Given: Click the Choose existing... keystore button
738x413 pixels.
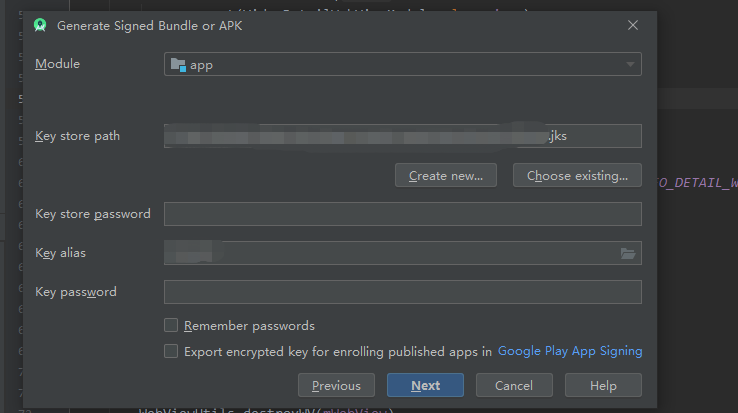Looking at the screenshot, I should (x=577, y=176).
